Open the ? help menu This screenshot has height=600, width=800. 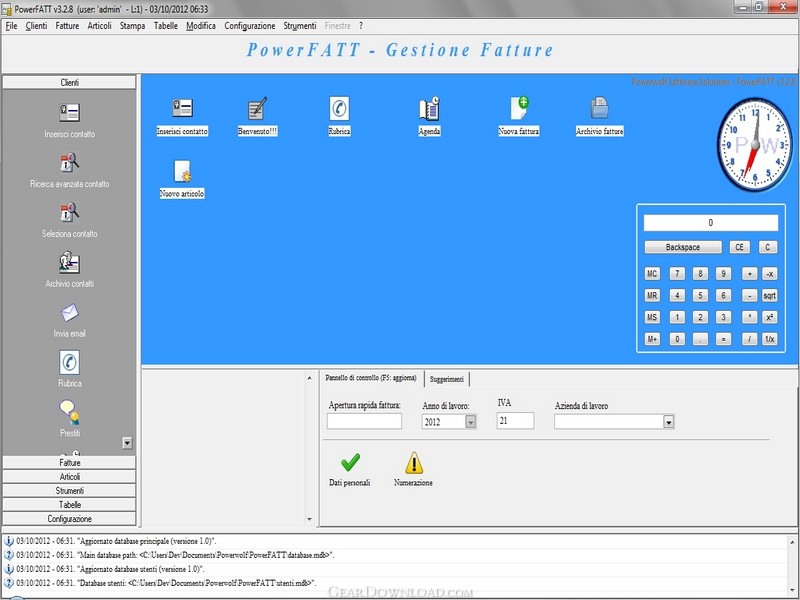pos(361,26)
